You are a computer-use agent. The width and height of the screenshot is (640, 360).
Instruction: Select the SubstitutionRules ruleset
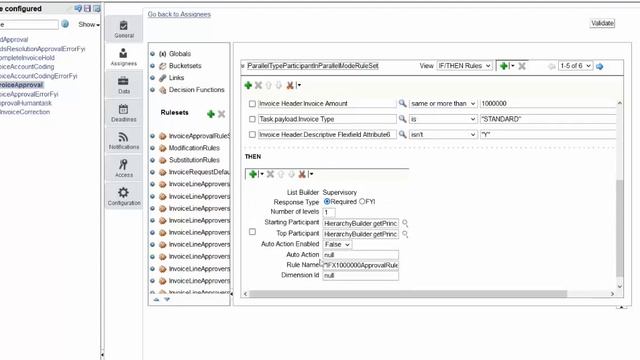tap(194, 160)
